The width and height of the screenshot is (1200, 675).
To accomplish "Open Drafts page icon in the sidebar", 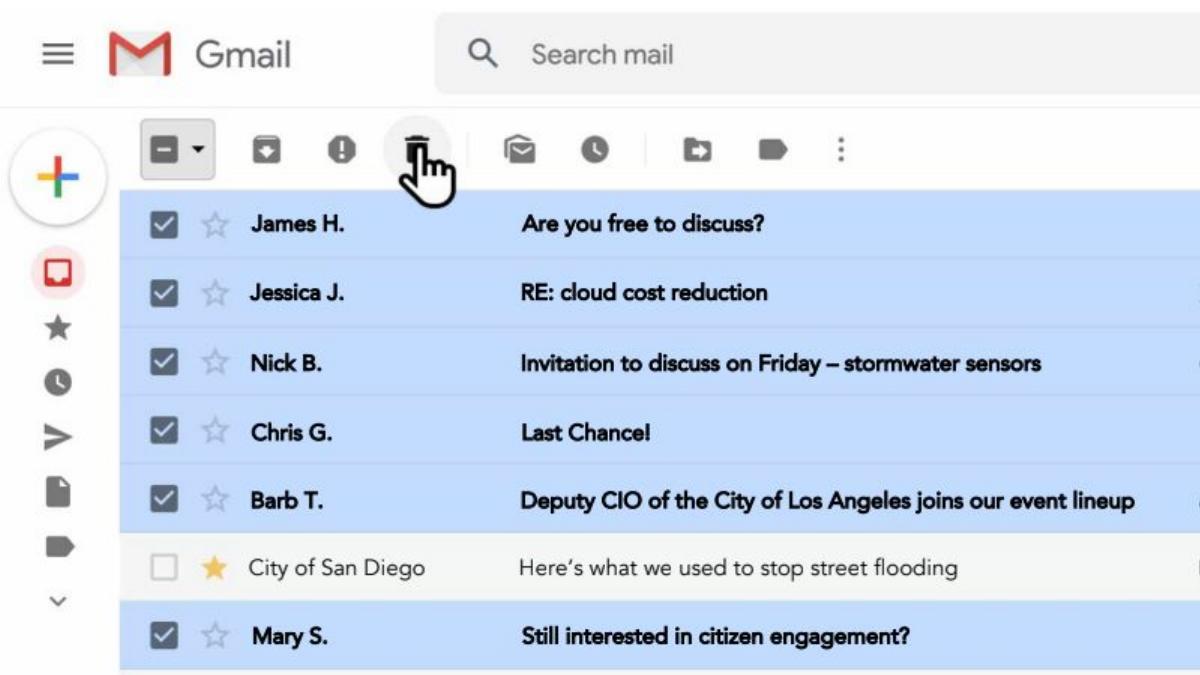I will (x=58, y=492).
